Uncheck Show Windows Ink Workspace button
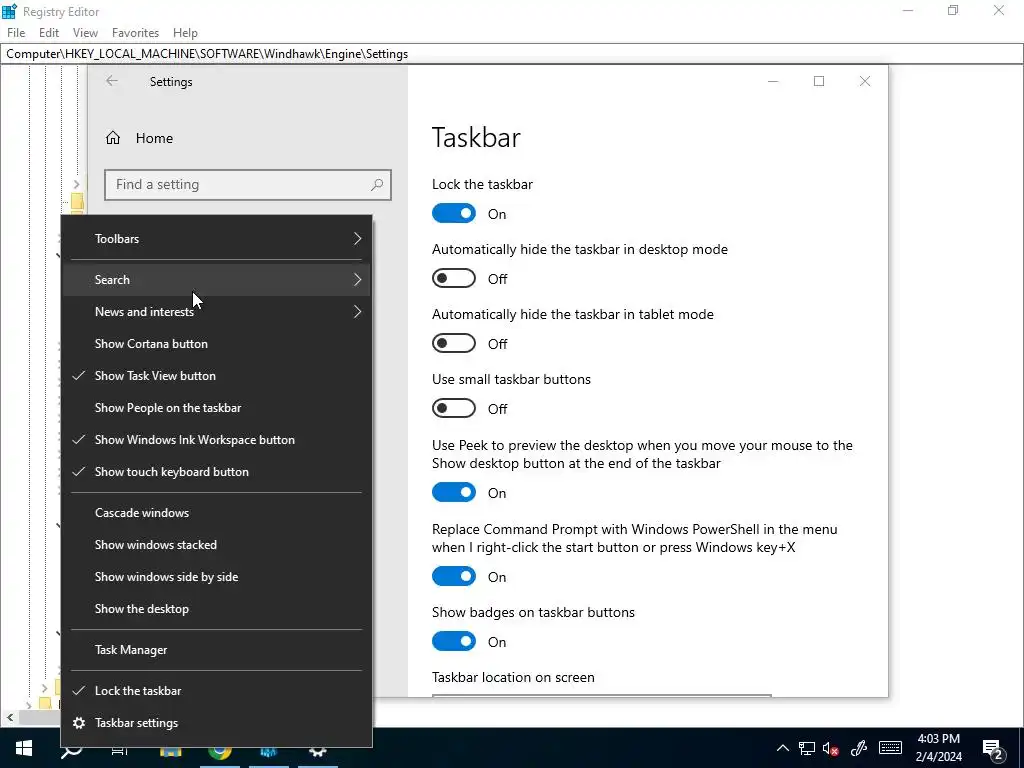The height and width of the screenshot is (768, 1024). (x=216, y=440)
